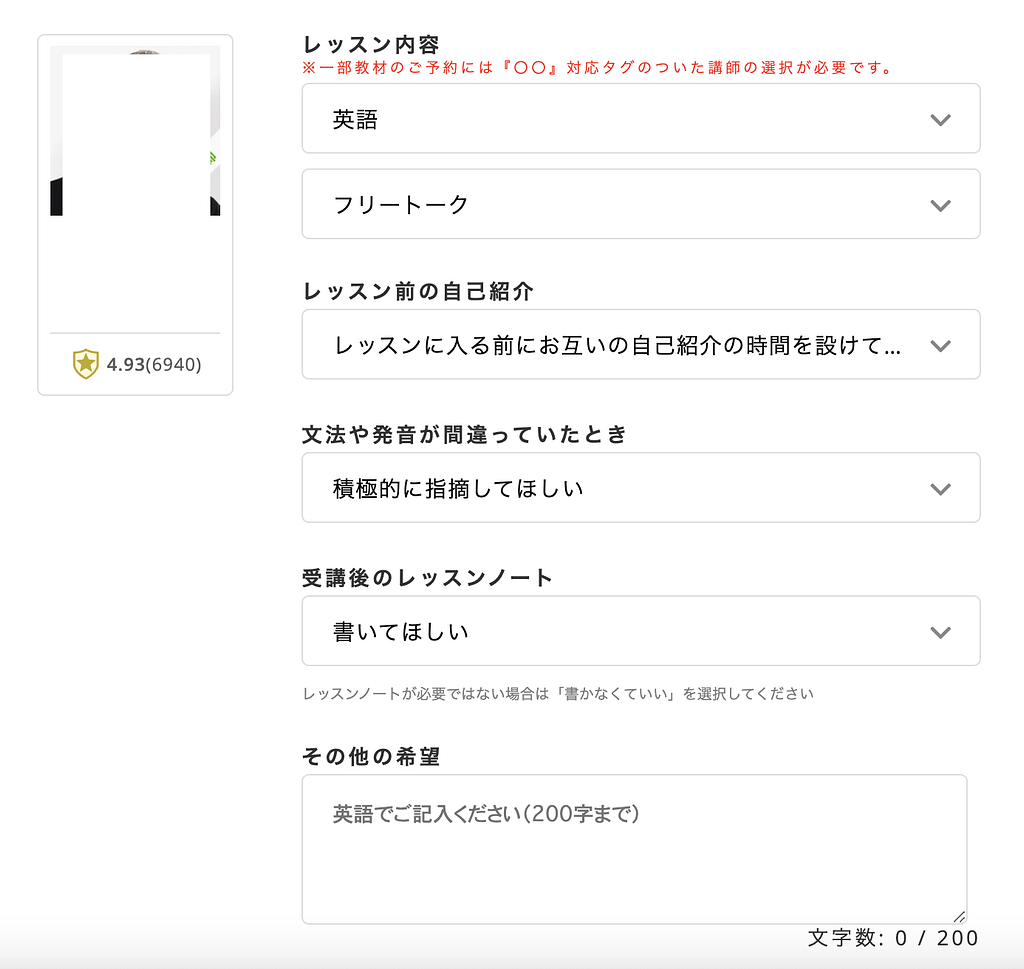Viewport: 1024px width, 969px height.
Task: Click the note below the レッスンノート dropdown
Action: 559,693
